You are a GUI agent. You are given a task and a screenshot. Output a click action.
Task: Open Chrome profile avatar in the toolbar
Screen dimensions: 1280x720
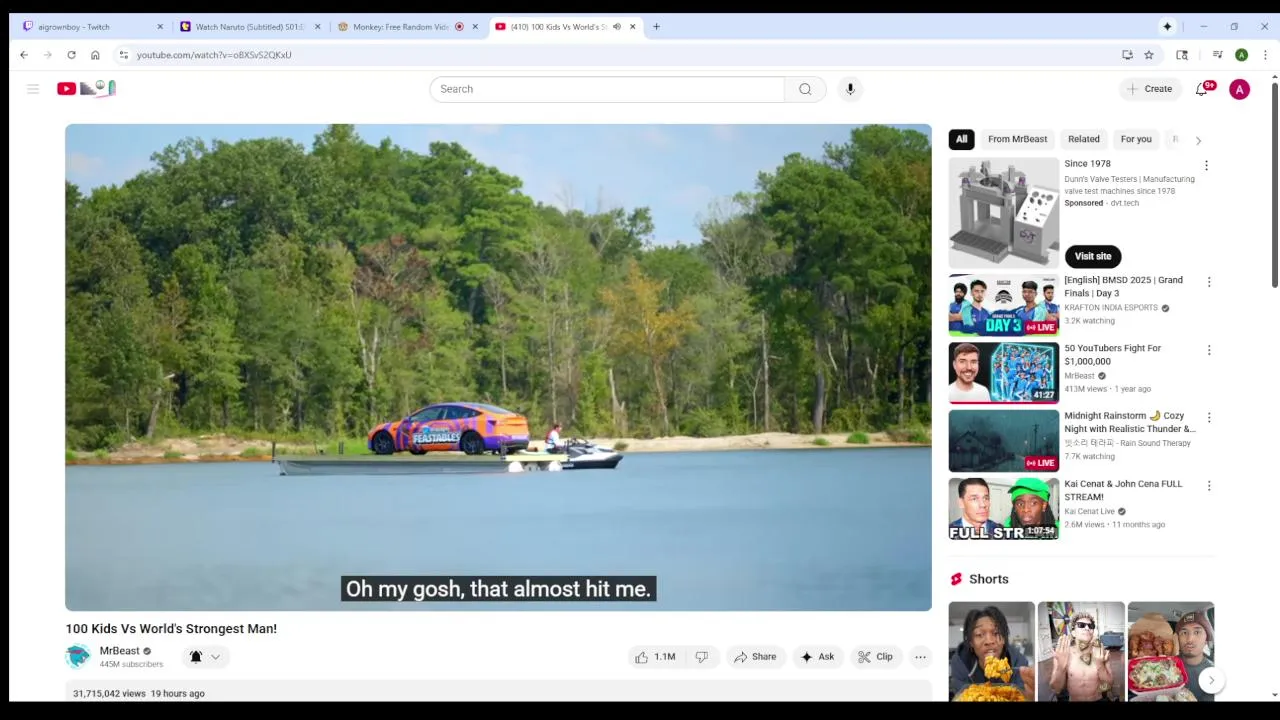pyautogui.click(x=1241, y=55)
